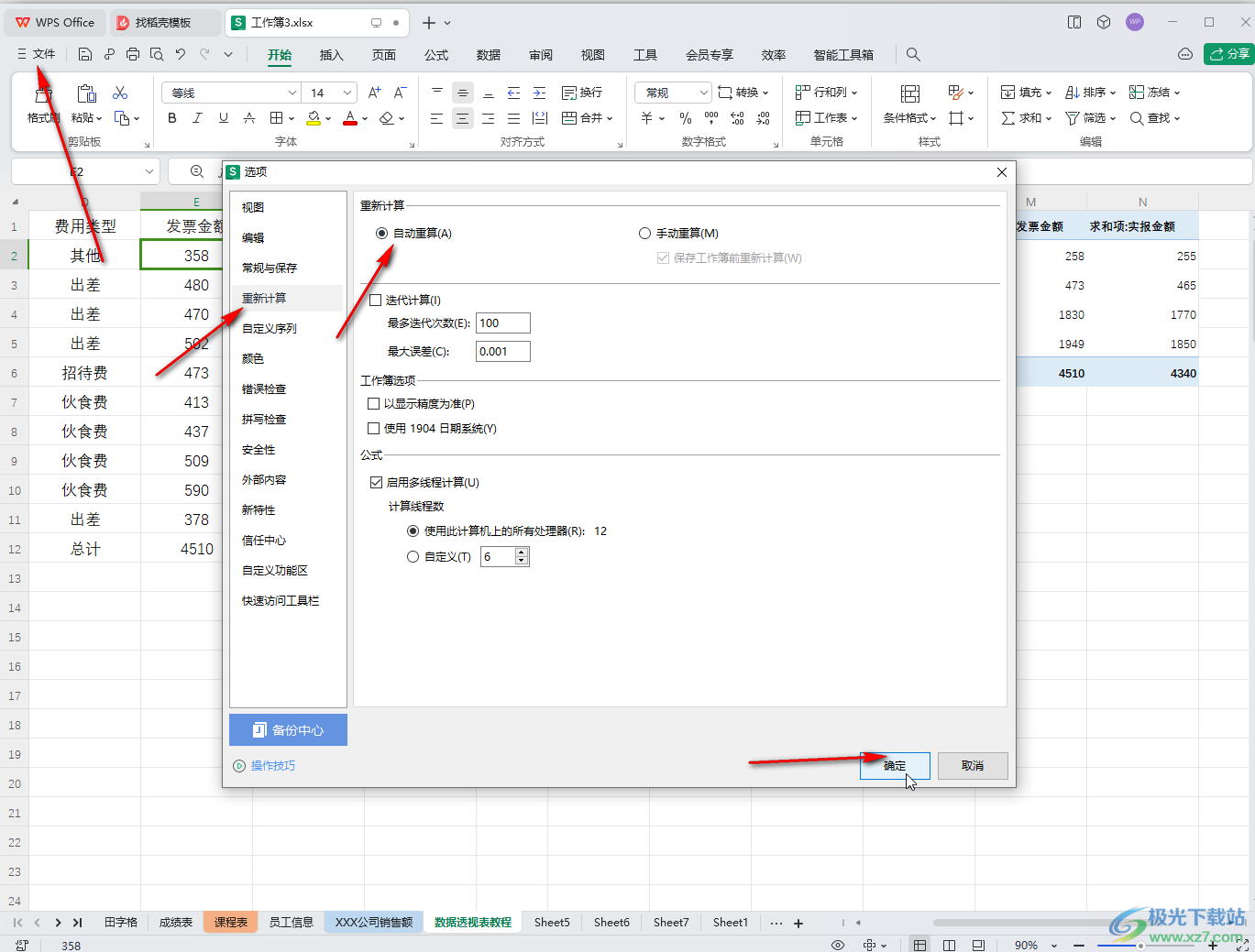The image size is (1255, 952).
Task: Select the Format Painter brush icon
Action: click(43, 93)
